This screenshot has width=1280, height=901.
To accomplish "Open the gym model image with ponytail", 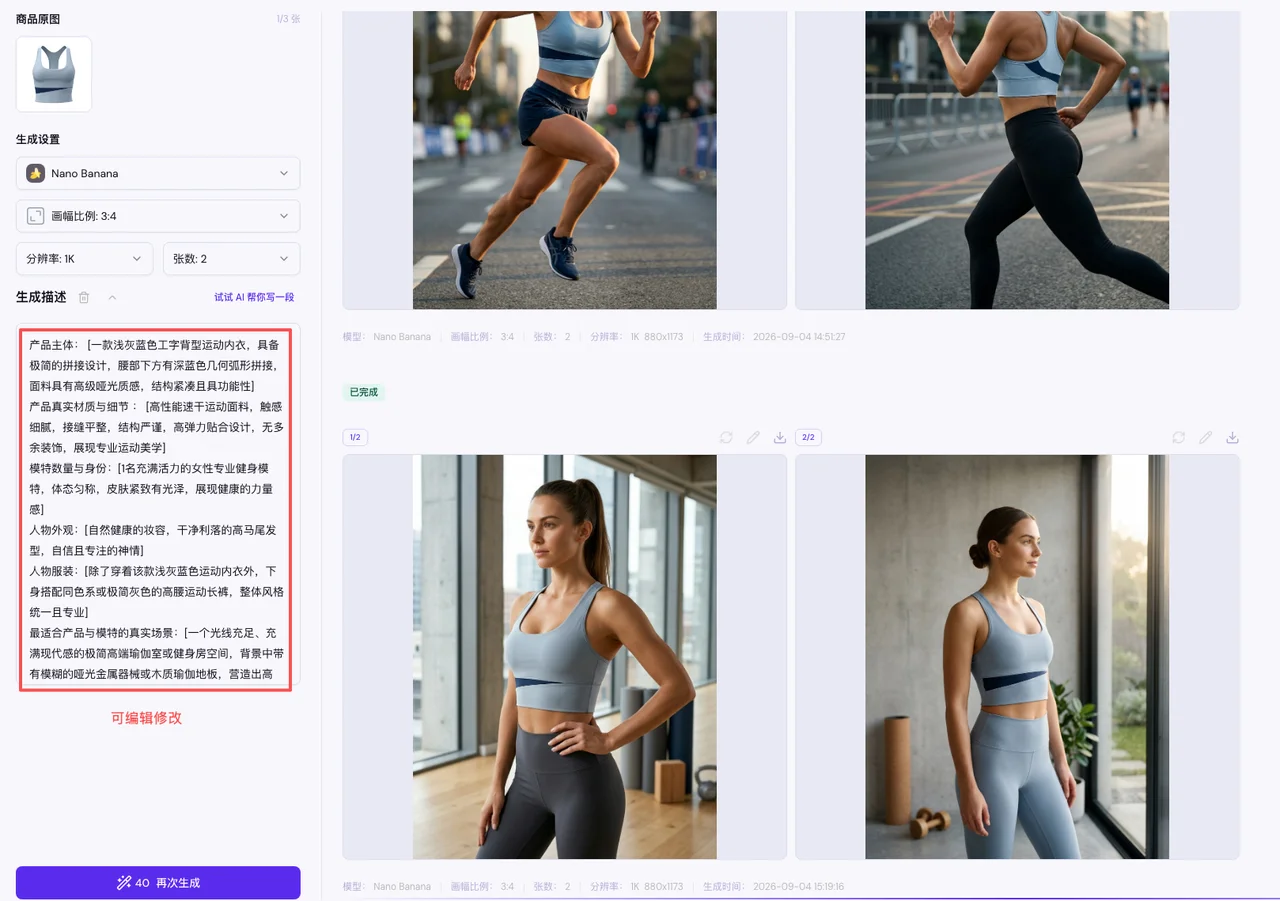I will click(x=565, y=657).
